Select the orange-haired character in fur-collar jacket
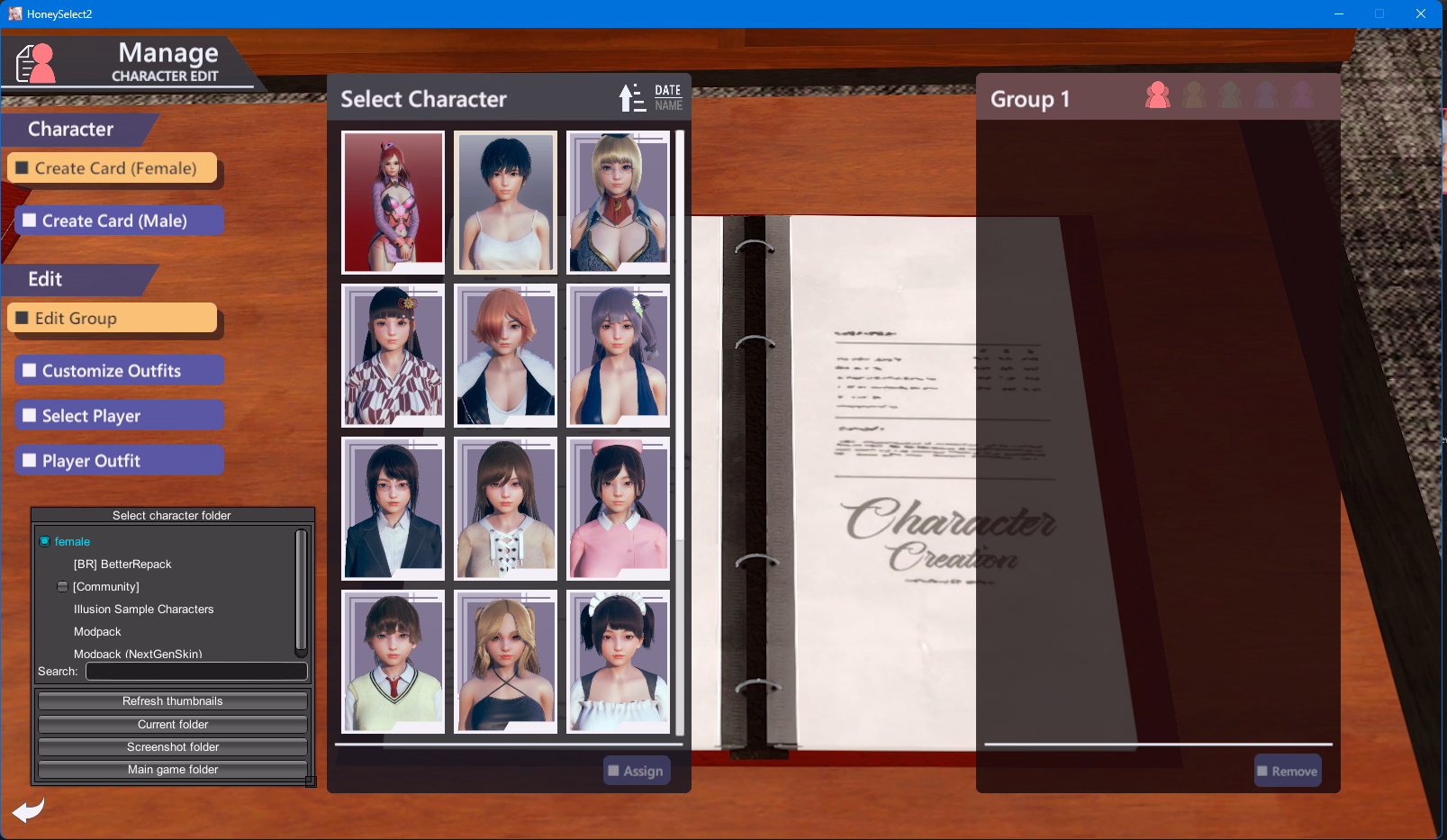 pyautogui.click(x=505, y=356)
